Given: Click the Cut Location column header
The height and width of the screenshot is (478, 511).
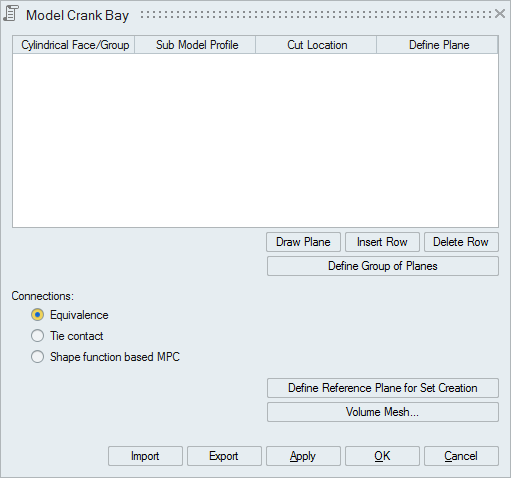Looking at the screenshot, I should (316, 45).
